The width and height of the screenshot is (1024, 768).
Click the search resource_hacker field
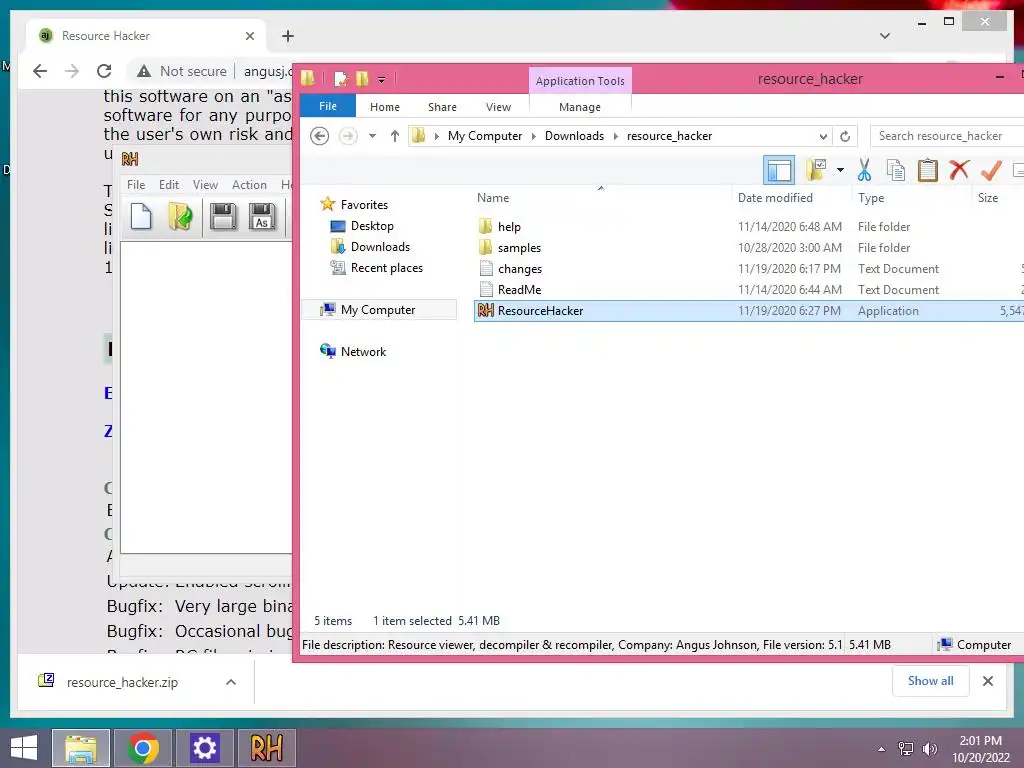coord(947,136)
